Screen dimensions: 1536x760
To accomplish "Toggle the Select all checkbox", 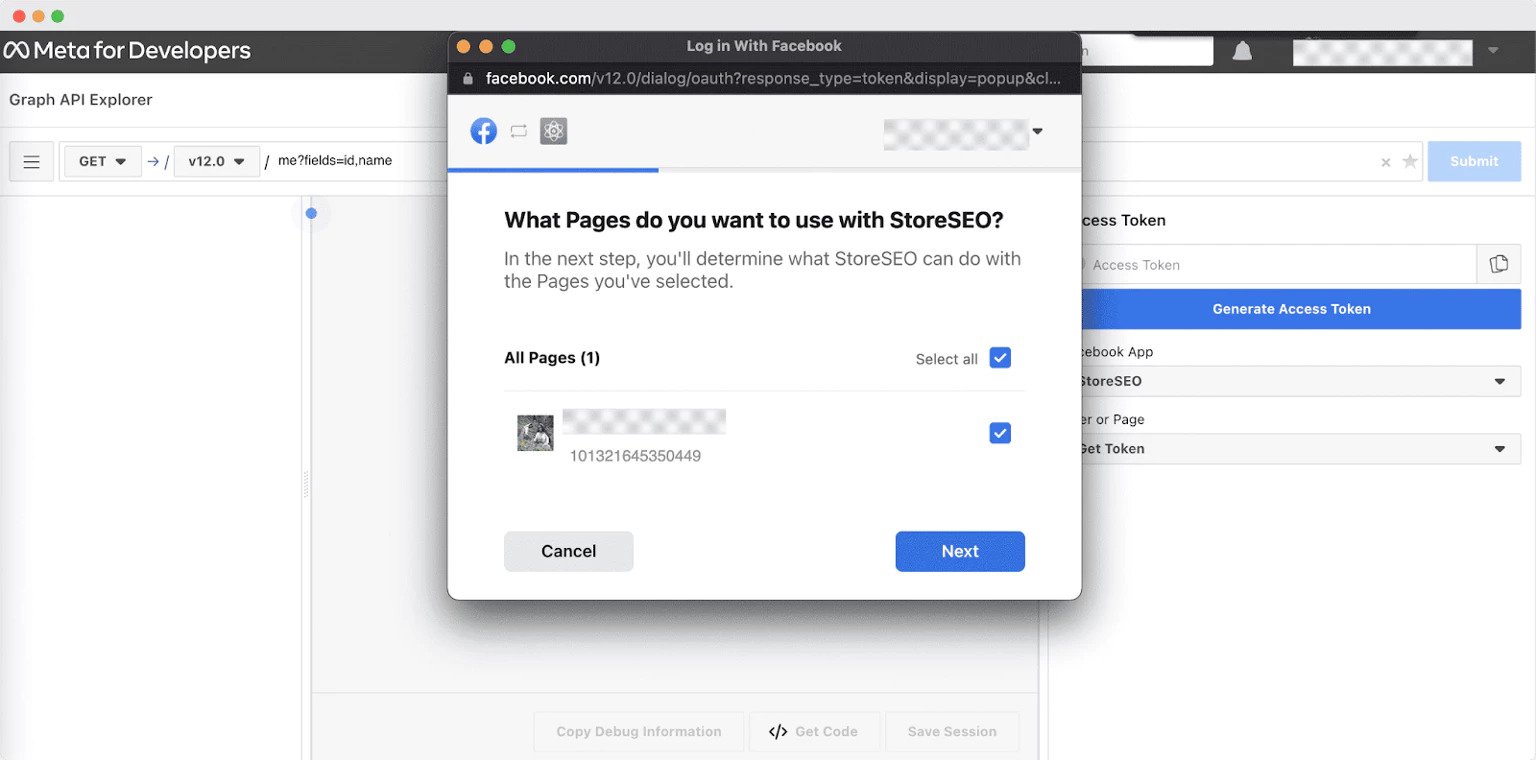I will click(1000, 358).
